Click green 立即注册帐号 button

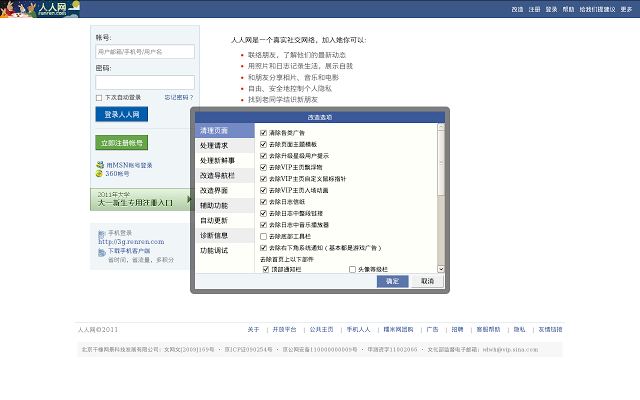(122, 143)
